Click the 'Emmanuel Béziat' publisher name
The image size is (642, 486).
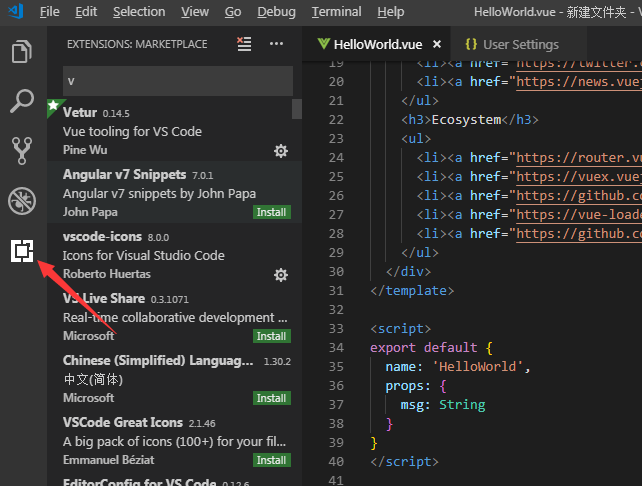tap(109, 460)
